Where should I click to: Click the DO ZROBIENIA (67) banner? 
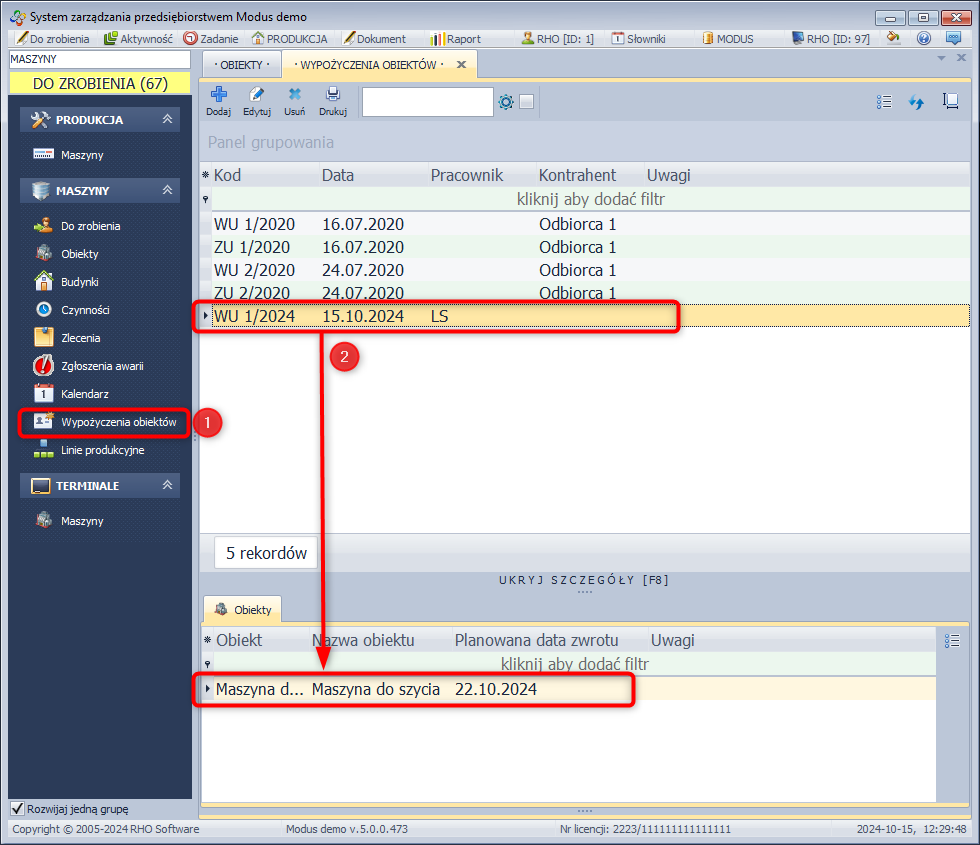tap(100, 83)
